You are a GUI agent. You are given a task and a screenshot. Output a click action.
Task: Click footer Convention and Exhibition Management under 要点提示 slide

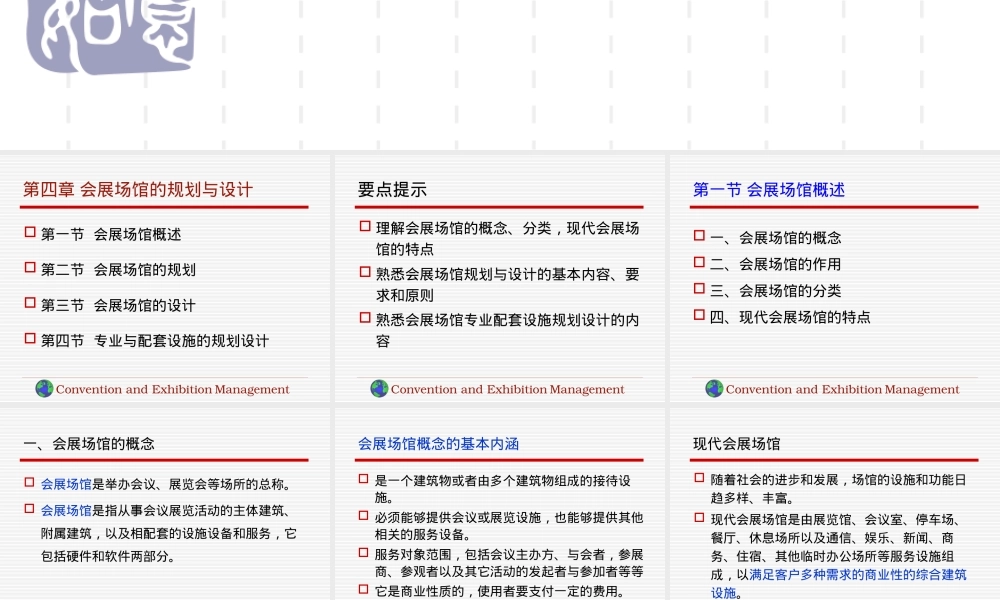[508, 389]
